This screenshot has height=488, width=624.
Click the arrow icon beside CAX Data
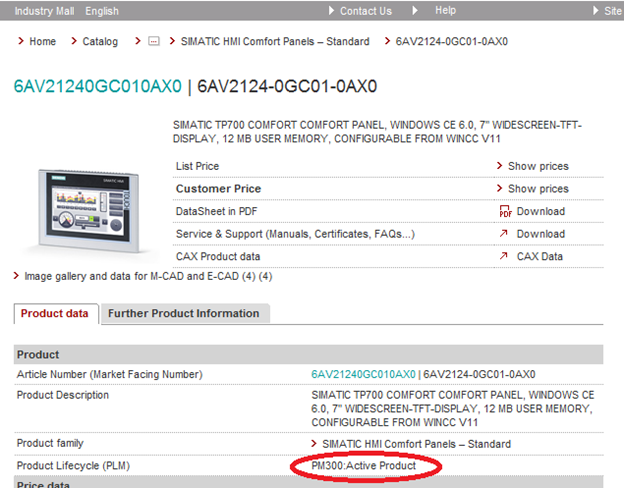pos(503,256)
